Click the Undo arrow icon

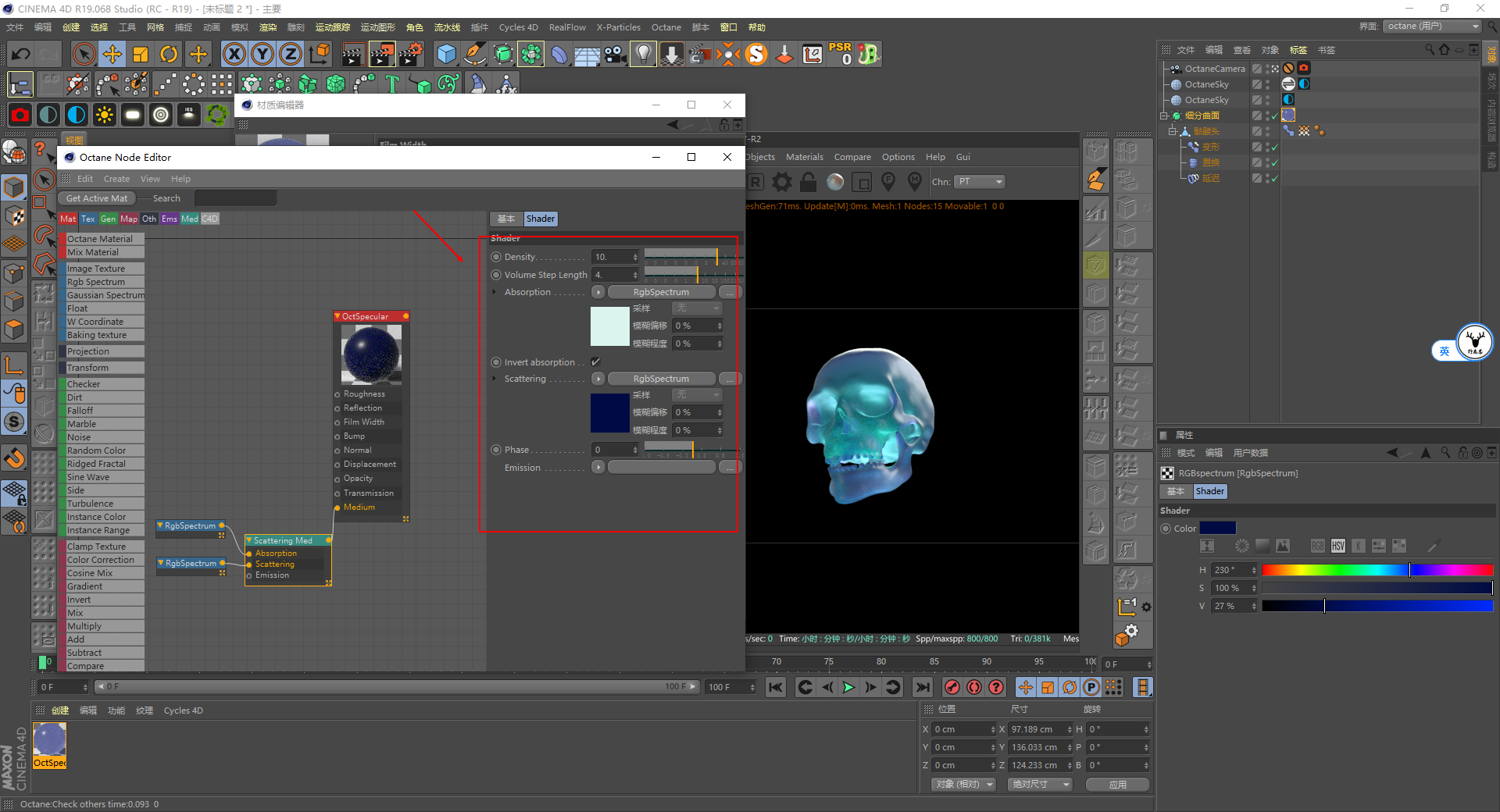[x=21, y=54]
